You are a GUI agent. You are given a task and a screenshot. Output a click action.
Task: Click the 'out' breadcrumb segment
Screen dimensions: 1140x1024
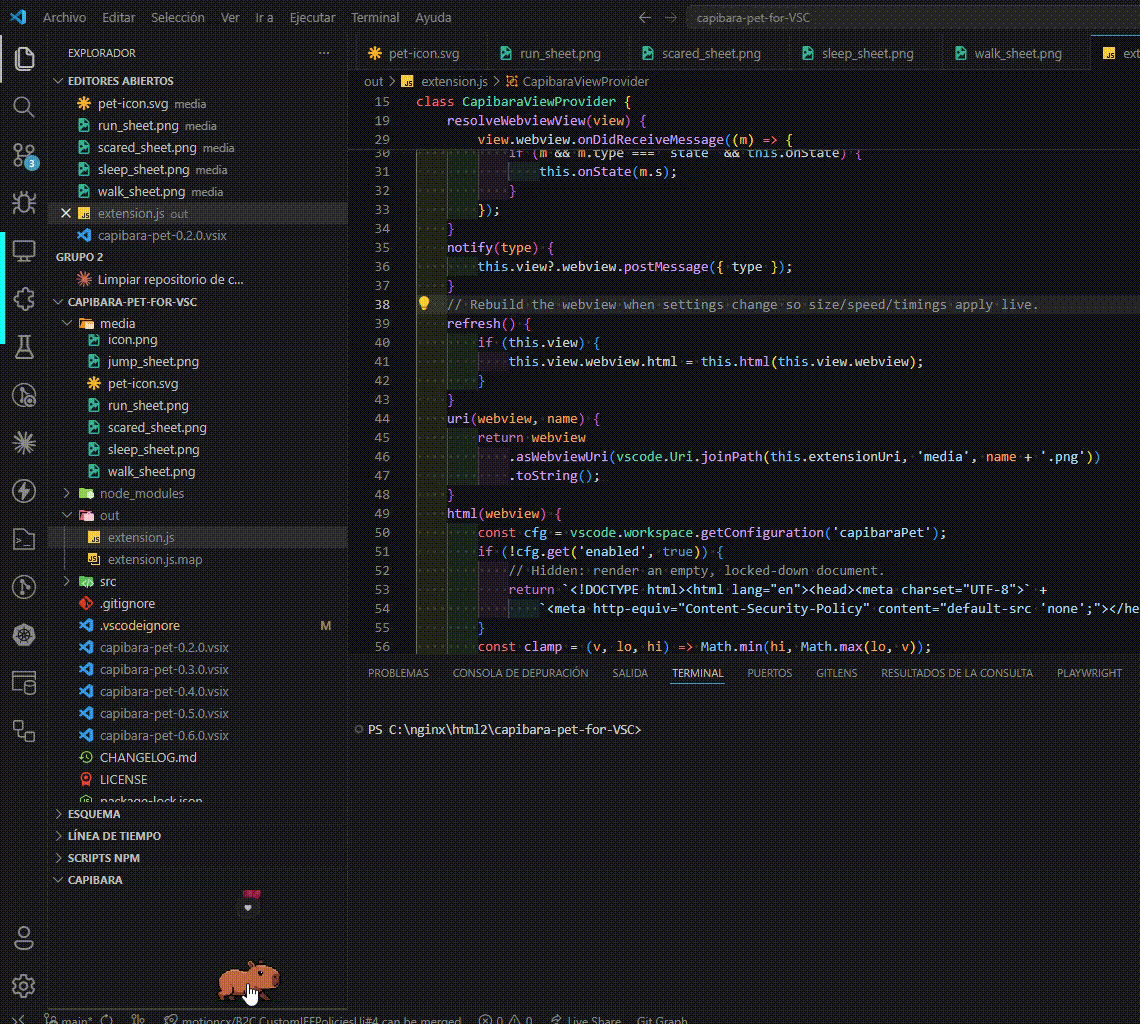click(x=373, y=81)
